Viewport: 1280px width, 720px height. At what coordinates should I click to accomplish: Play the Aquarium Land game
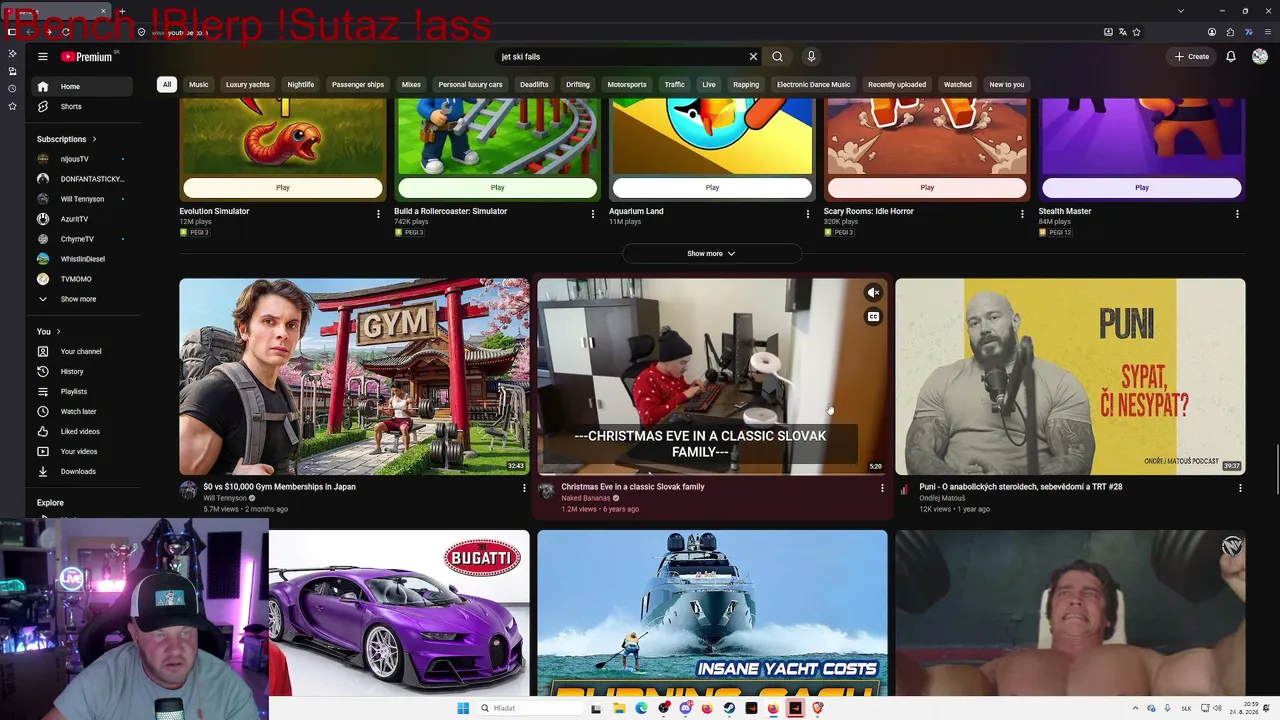point(712,188)
